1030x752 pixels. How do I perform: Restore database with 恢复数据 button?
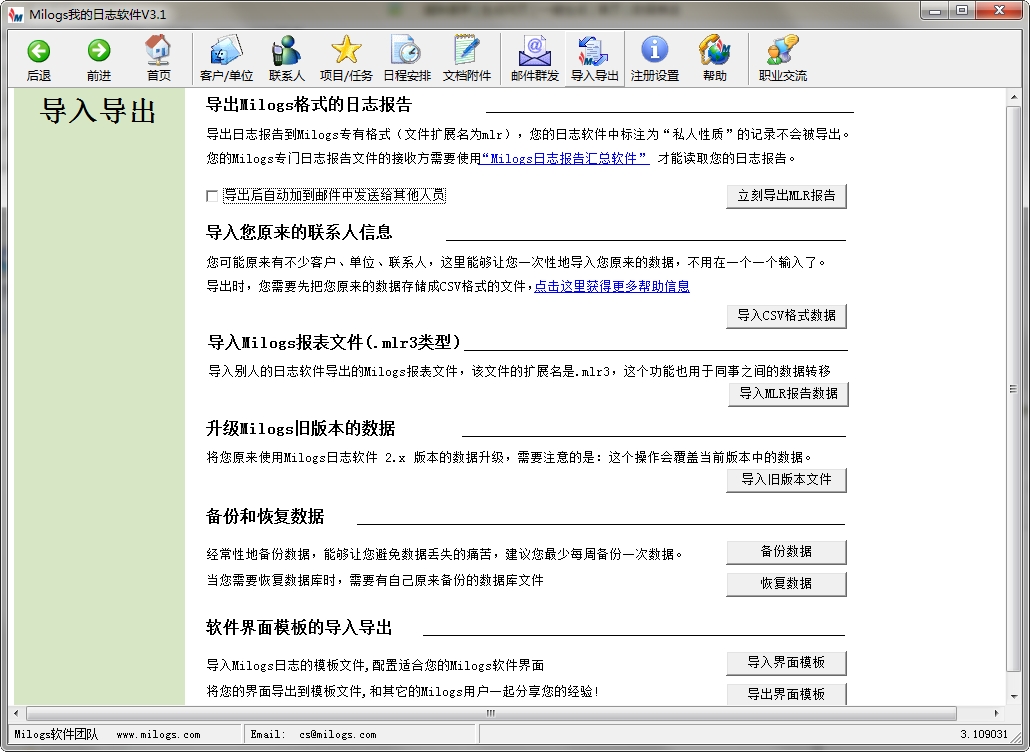click(x=786, y=584)
